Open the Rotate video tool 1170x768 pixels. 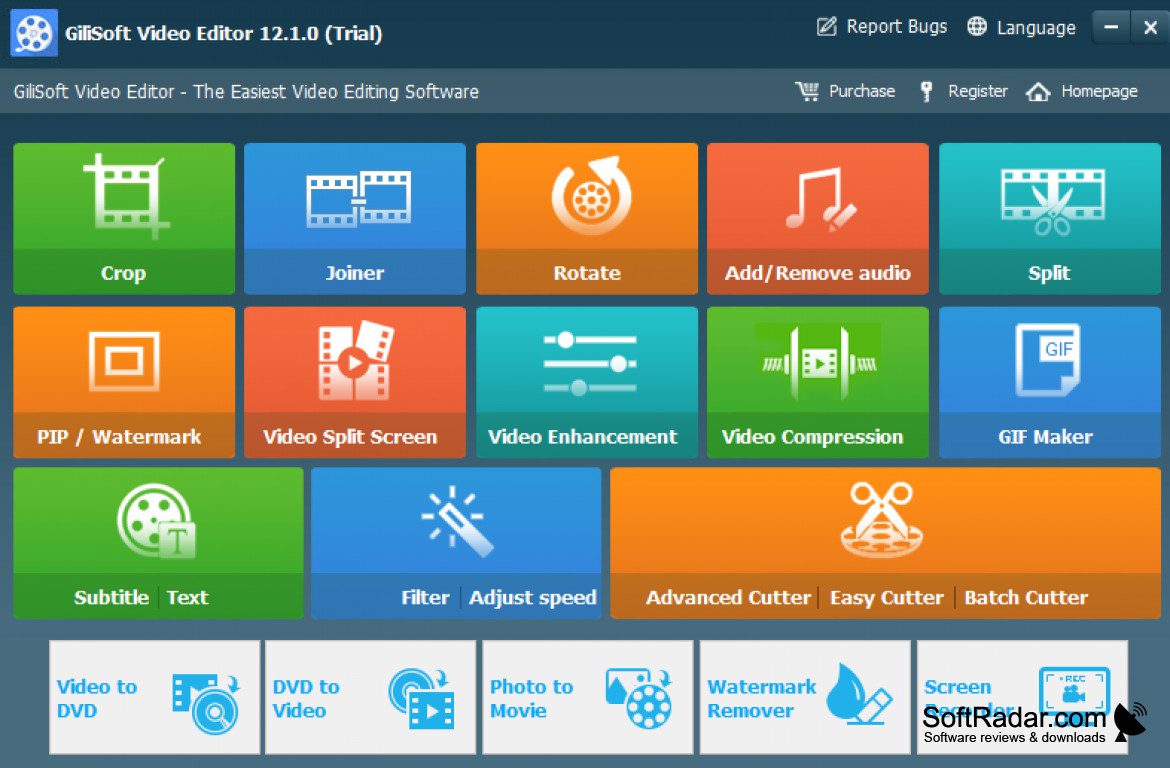tap(587, 219)
